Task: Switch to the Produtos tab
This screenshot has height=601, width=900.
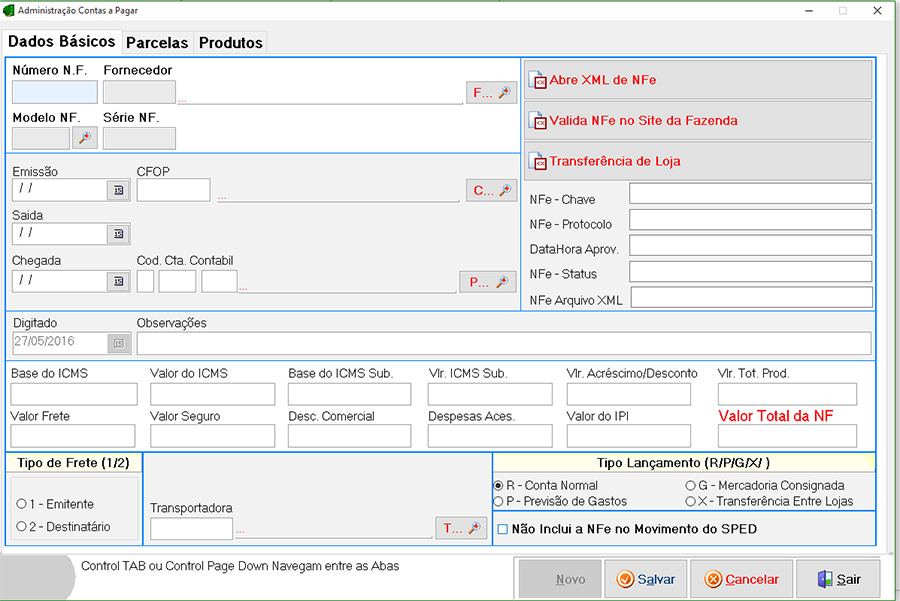Action: [230, 43]
